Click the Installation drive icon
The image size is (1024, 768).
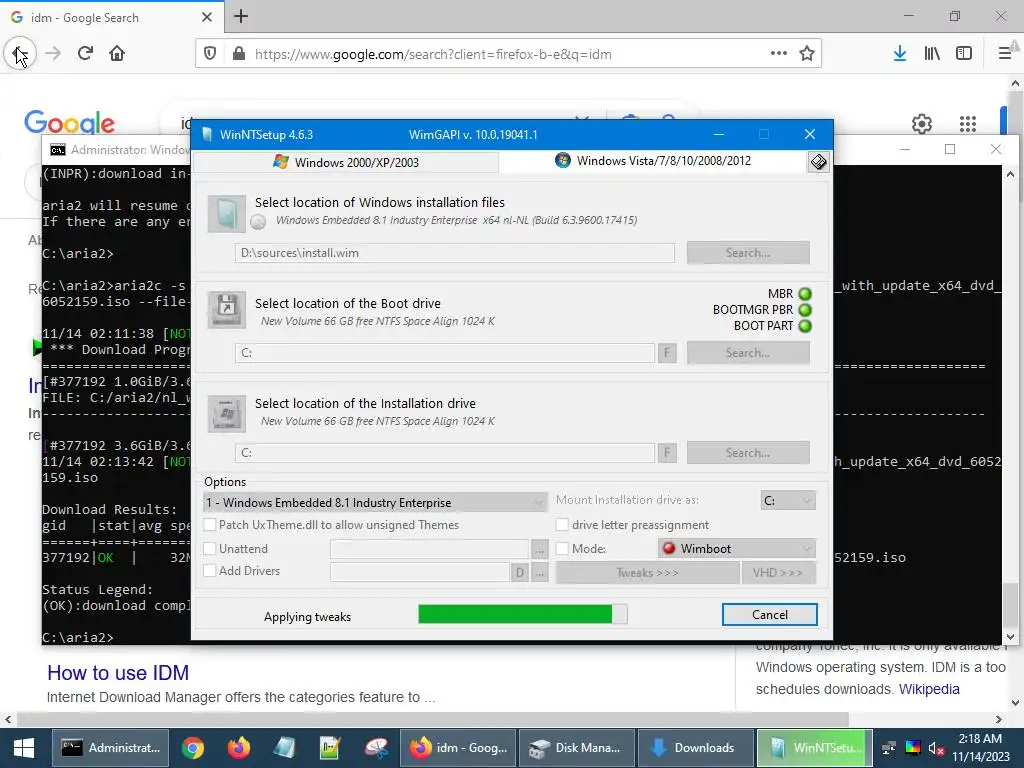click(x=227, y=413)
